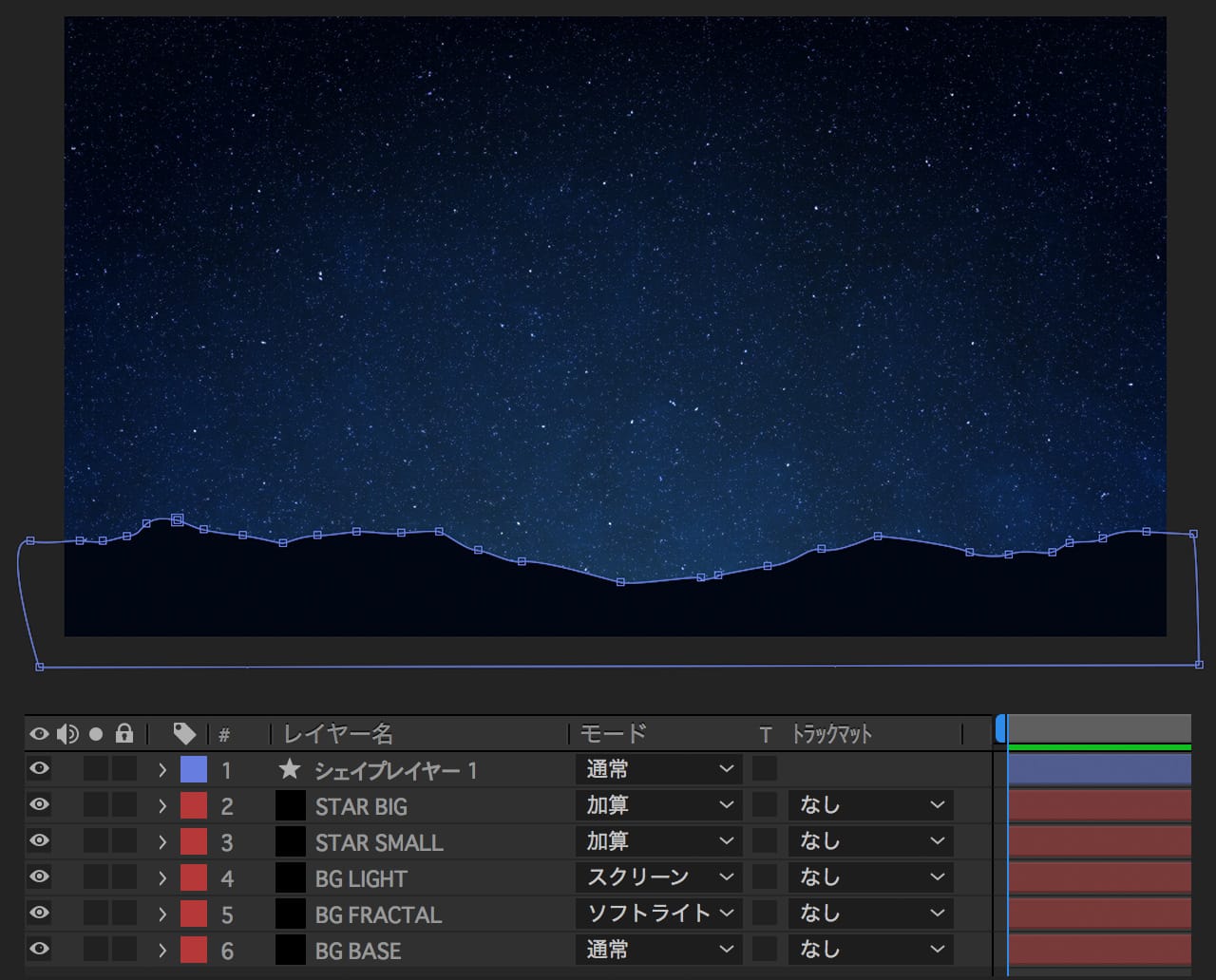Viewport: 1216px width, 980px height.
Task: Click the レイヤー名 column header
Action: coord(338,734)
